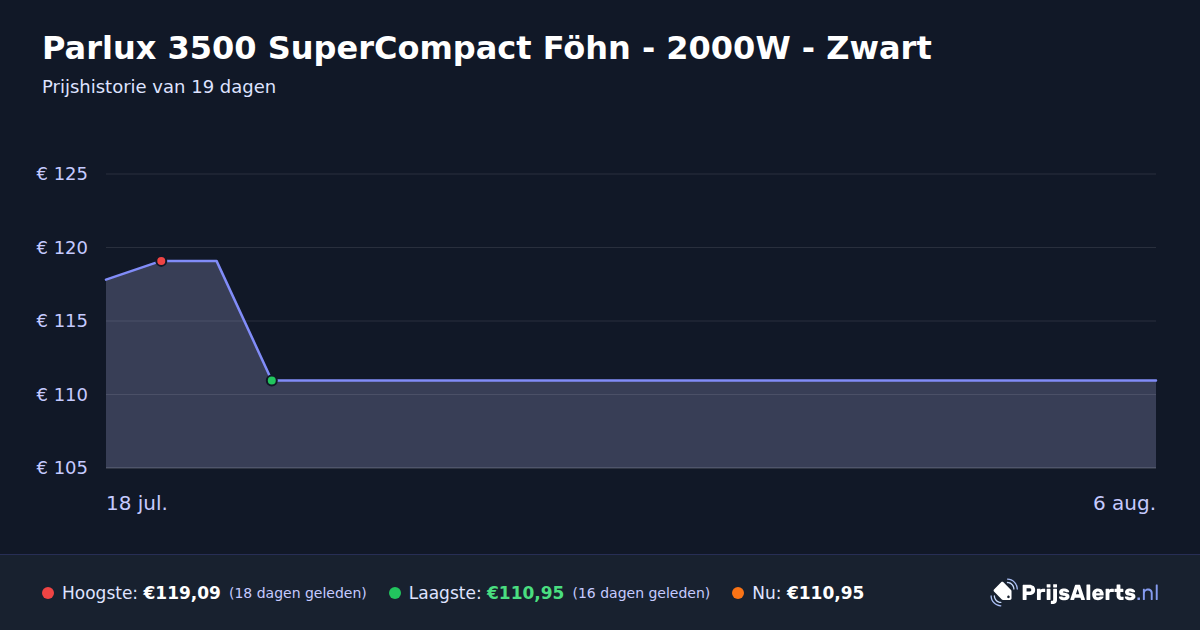Click the green dot next to Laagste
The height and width of the screenshot is (630, 1200).
point(395,593)
